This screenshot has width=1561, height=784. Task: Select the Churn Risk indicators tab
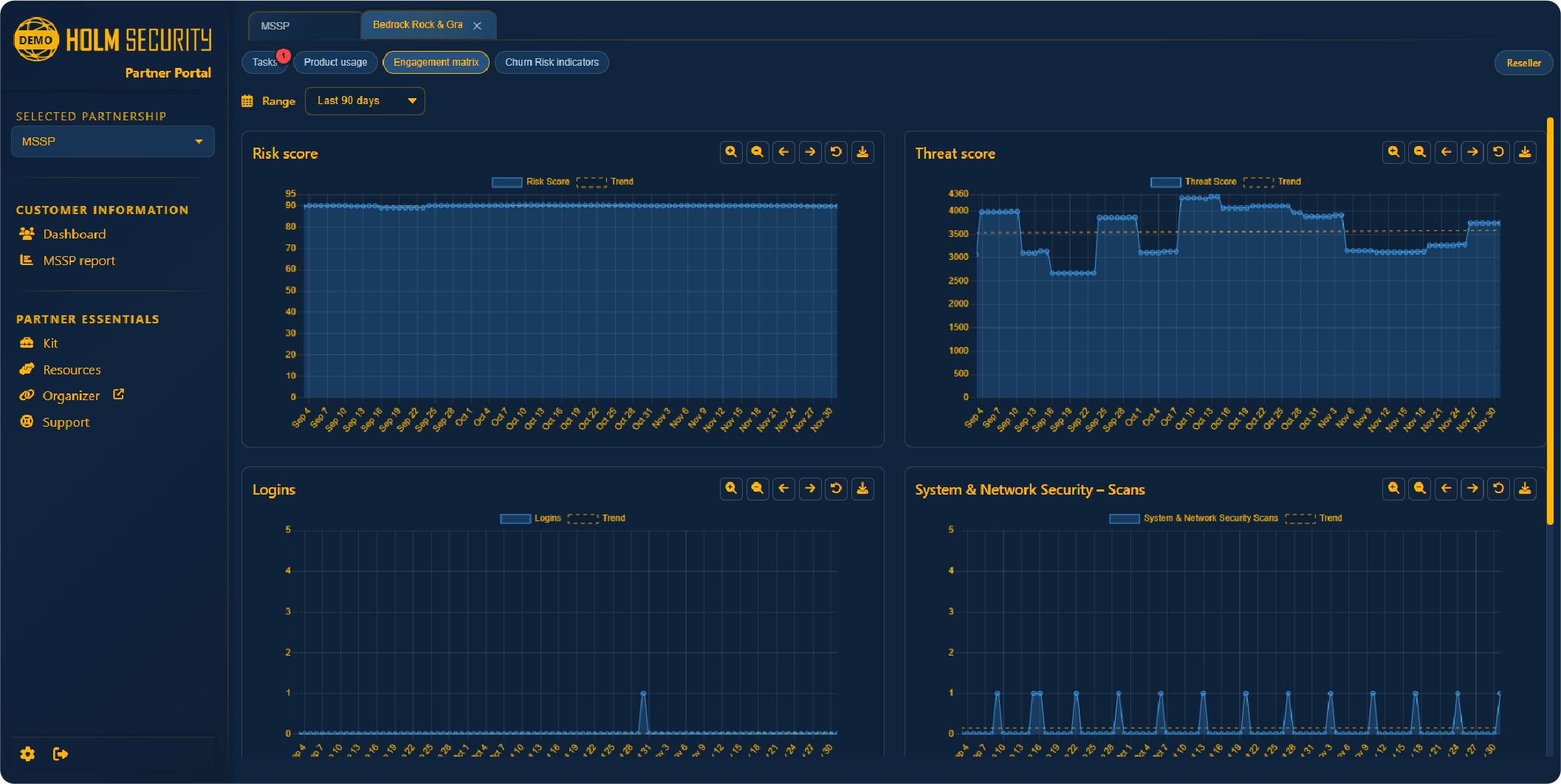click(552, 62)
